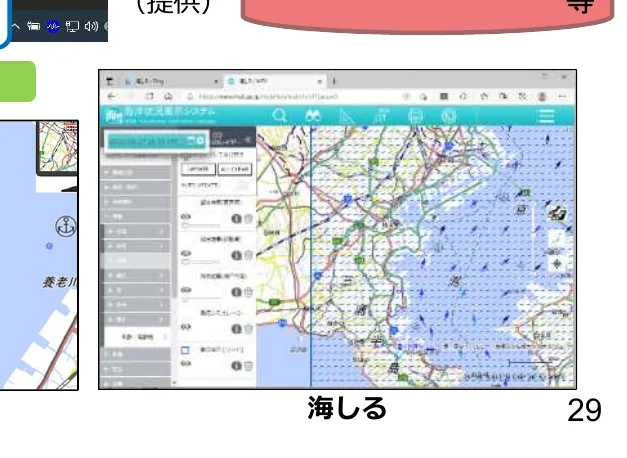Image resolution: width=627 pixels, height=458 pixels.
Task: Click the compass globe icon in teal header
Action: 449,116
